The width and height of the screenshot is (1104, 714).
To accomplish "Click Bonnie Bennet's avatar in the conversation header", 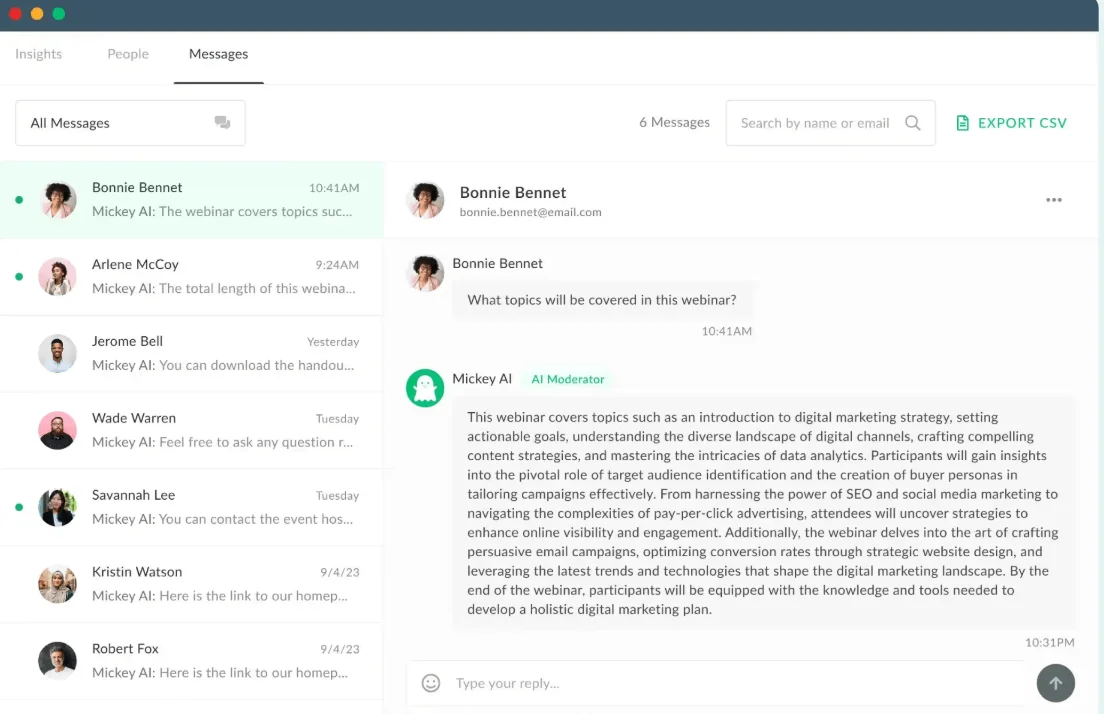I will [426, 199].
